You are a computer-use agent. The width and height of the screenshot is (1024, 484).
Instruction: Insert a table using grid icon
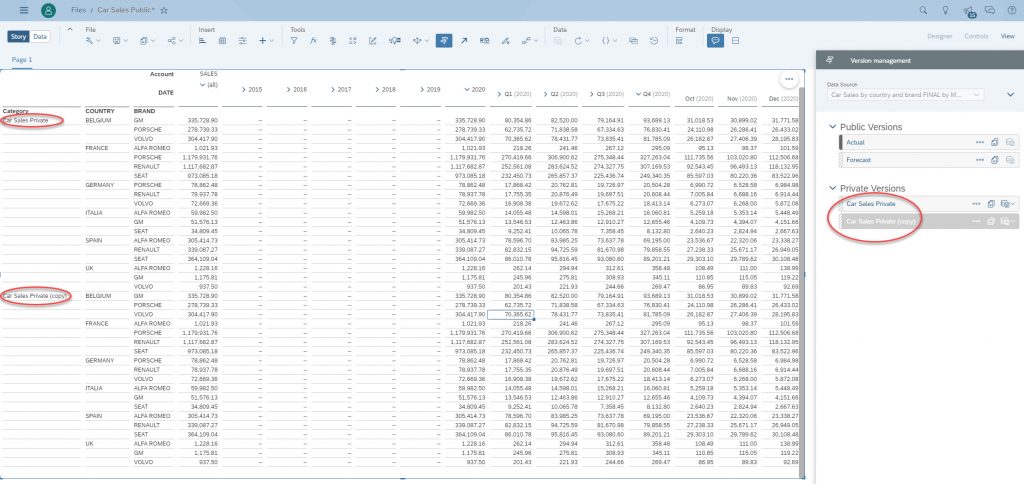pos(222,40)
